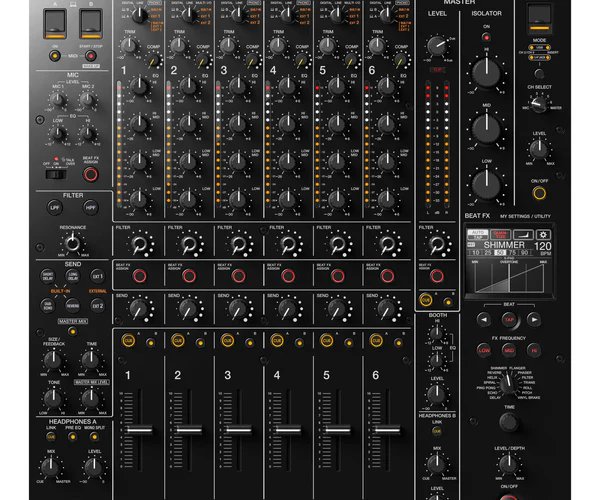
Task: Toggle FX FREQUENCY LOW button
Action: pos(484,350)
